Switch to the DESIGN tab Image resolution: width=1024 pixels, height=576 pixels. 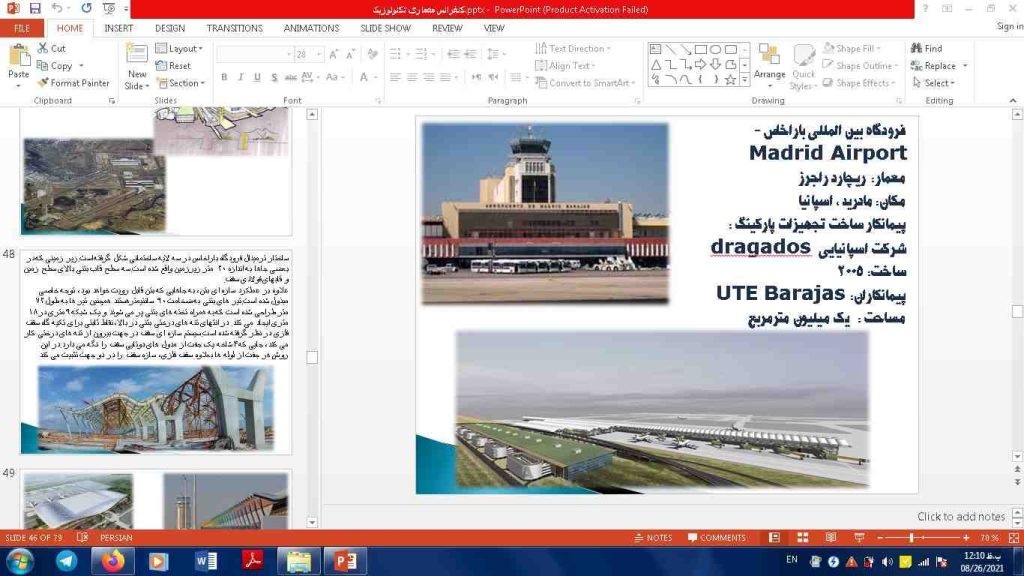pos(170,28)
